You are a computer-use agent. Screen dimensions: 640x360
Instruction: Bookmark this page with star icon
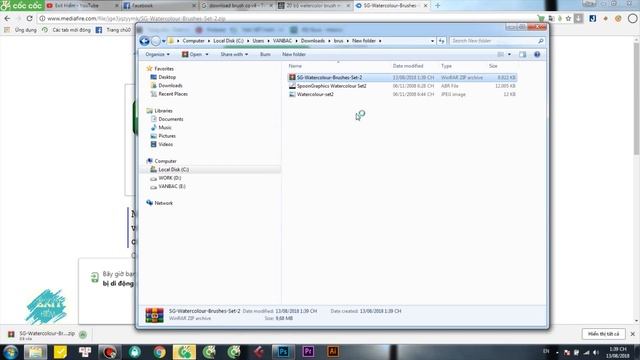[568, 18]
